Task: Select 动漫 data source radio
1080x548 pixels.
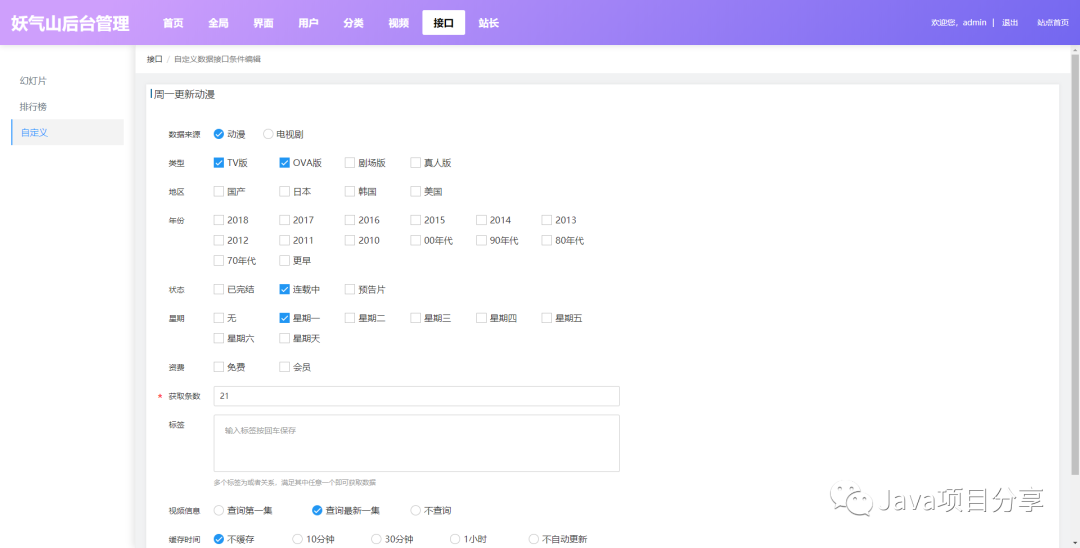Action: pyautogui.click(x=219, y=134)
